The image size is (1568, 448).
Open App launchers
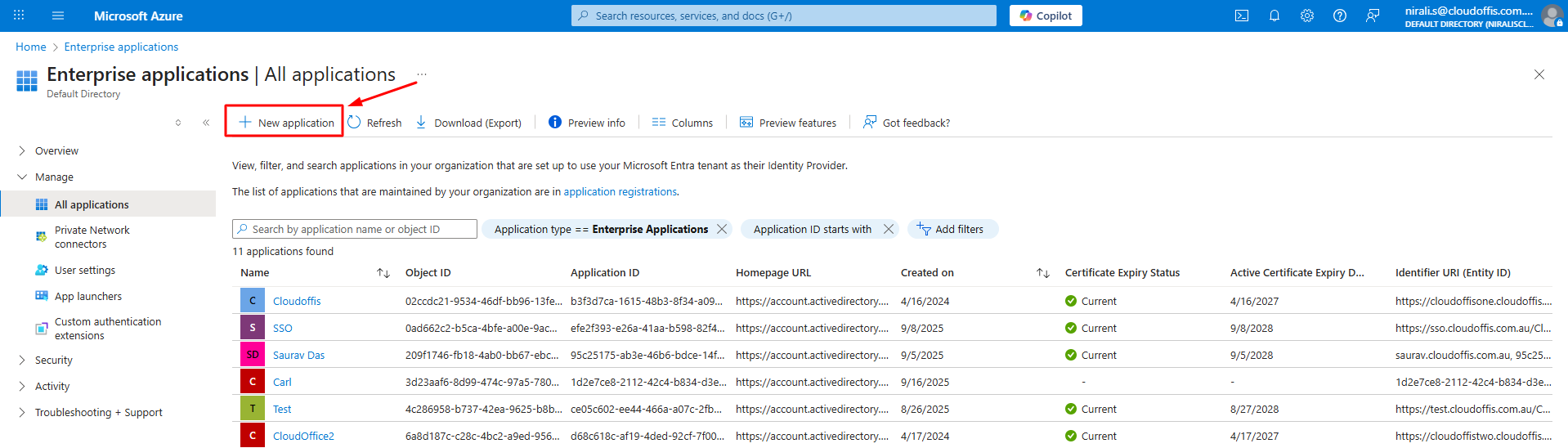78,296
